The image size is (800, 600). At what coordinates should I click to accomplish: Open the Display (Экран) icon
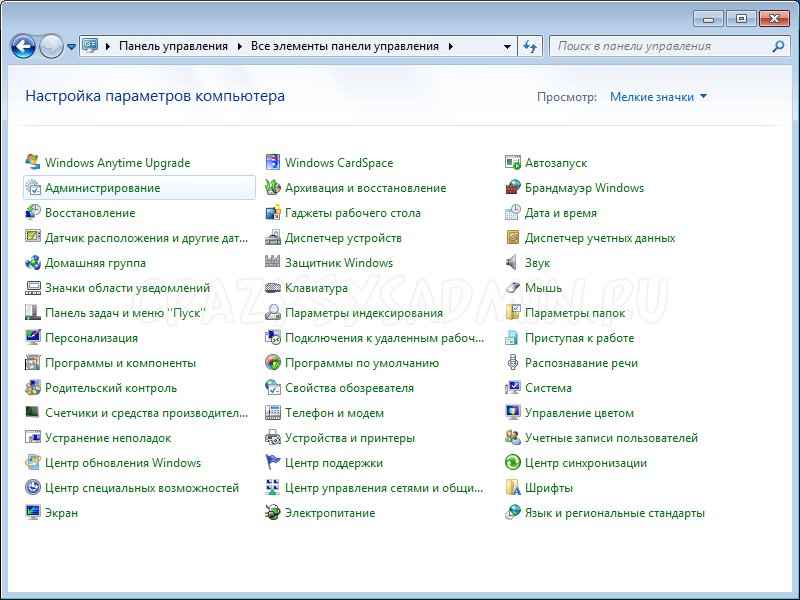[x=33, y=513]
